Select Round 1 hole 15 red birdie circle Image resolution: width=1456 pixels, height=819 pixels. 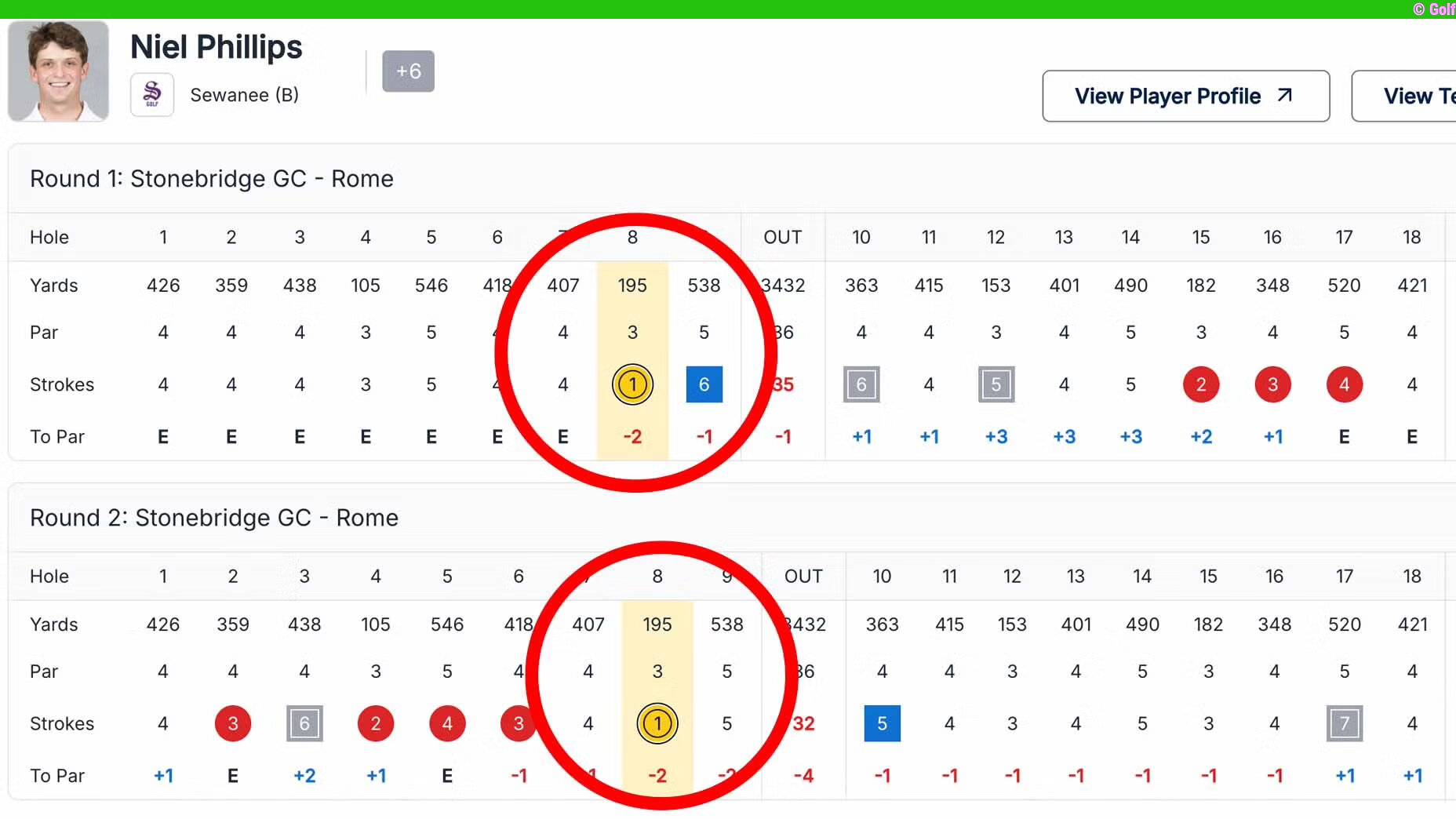coord(1201,384)
